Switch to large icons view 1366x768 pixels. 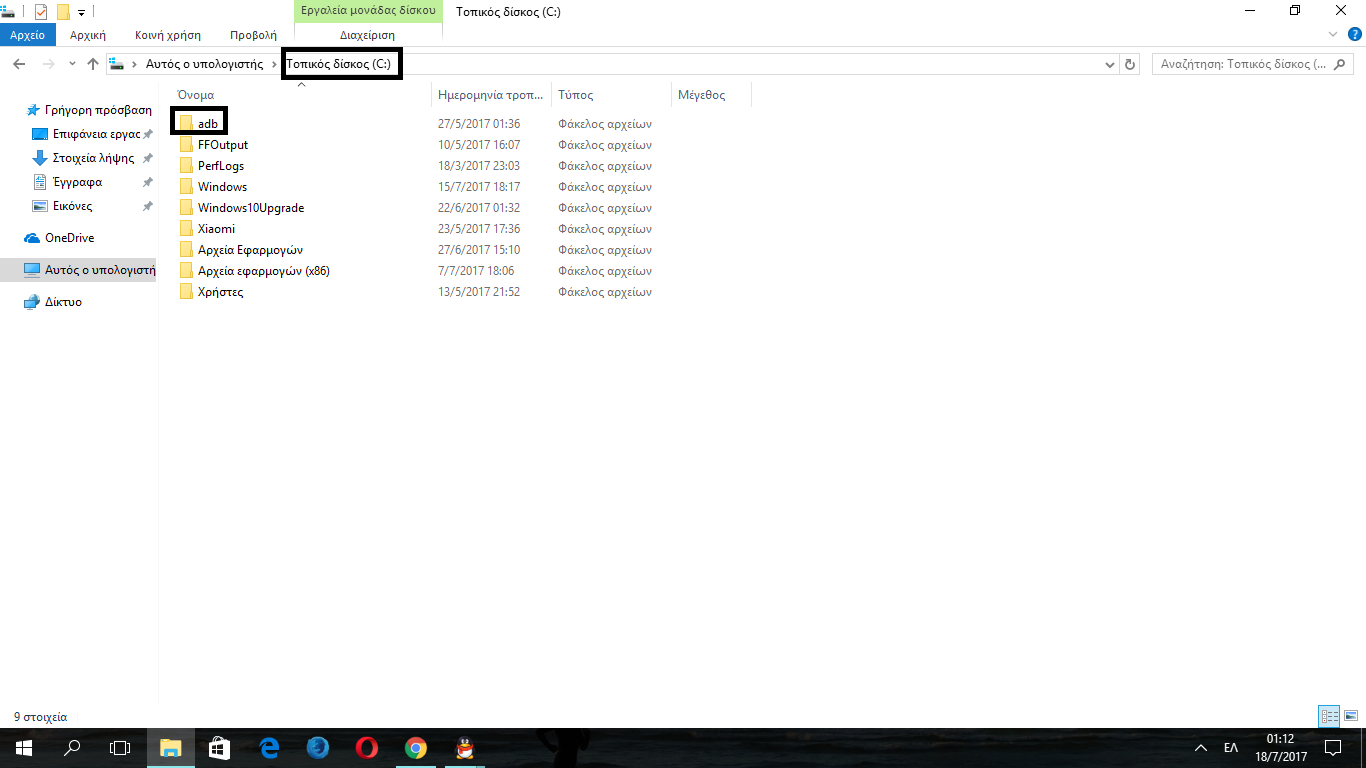(x=1349, y=716)
